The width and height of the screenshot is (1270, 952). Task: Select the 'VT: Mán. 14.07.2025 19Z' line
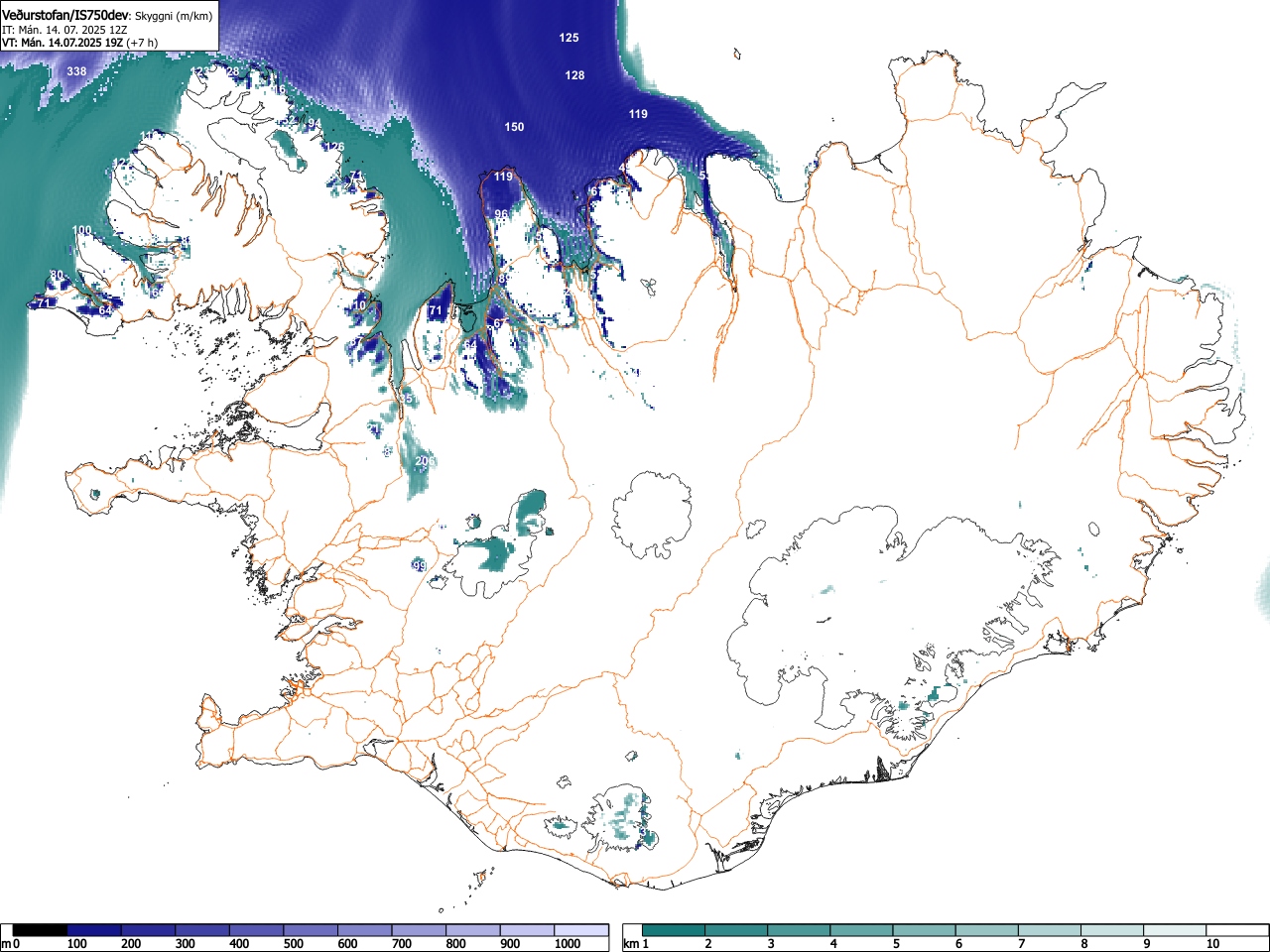[x=63, y=43]
